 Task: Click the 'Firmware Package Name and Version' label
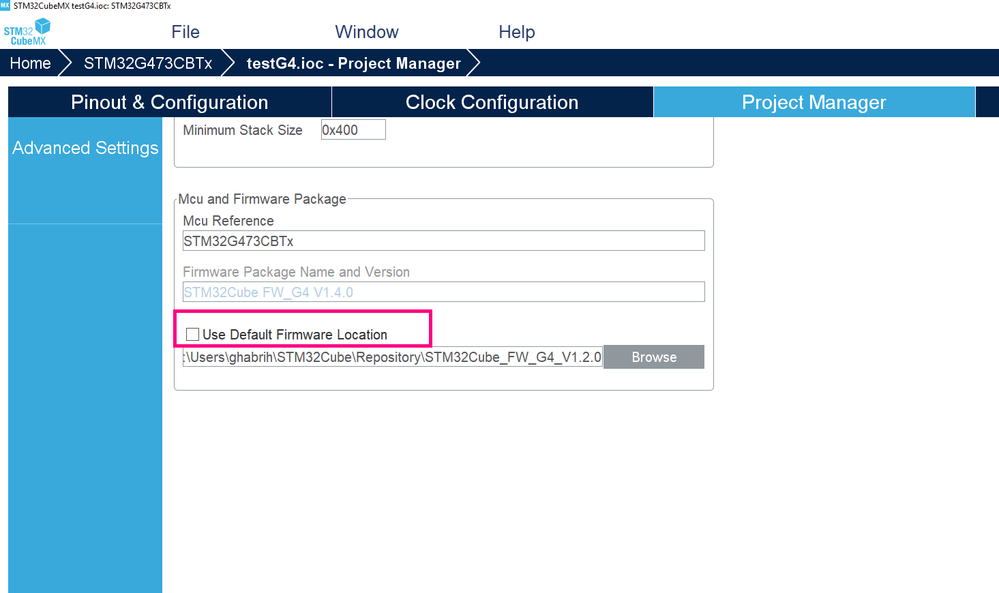click(296, 271)
